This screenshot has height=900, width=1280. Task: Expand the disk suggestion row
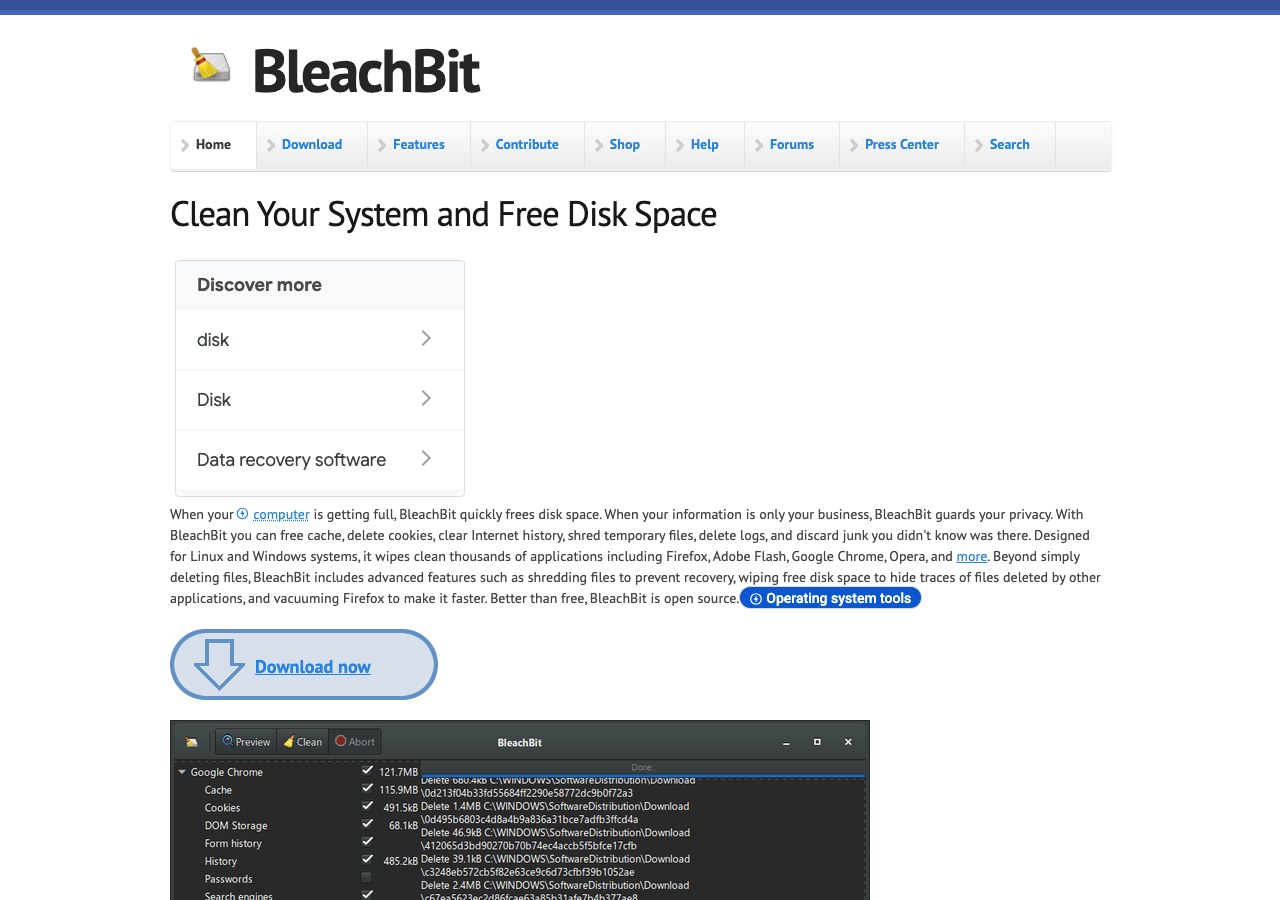[x=427, y=339]
